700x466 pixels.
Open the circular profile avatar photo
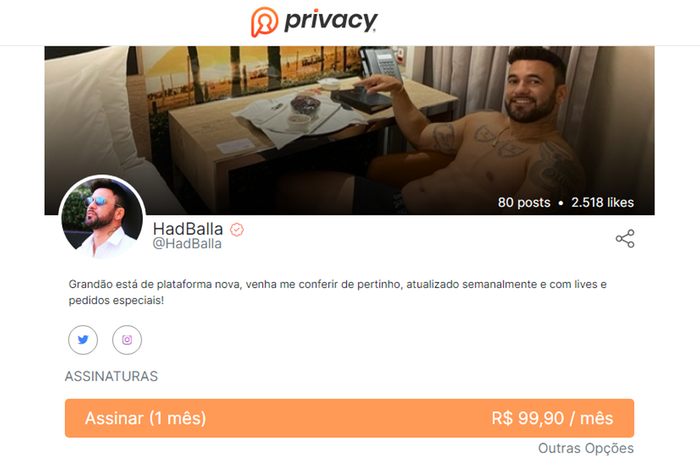click(x=102, y=217)
